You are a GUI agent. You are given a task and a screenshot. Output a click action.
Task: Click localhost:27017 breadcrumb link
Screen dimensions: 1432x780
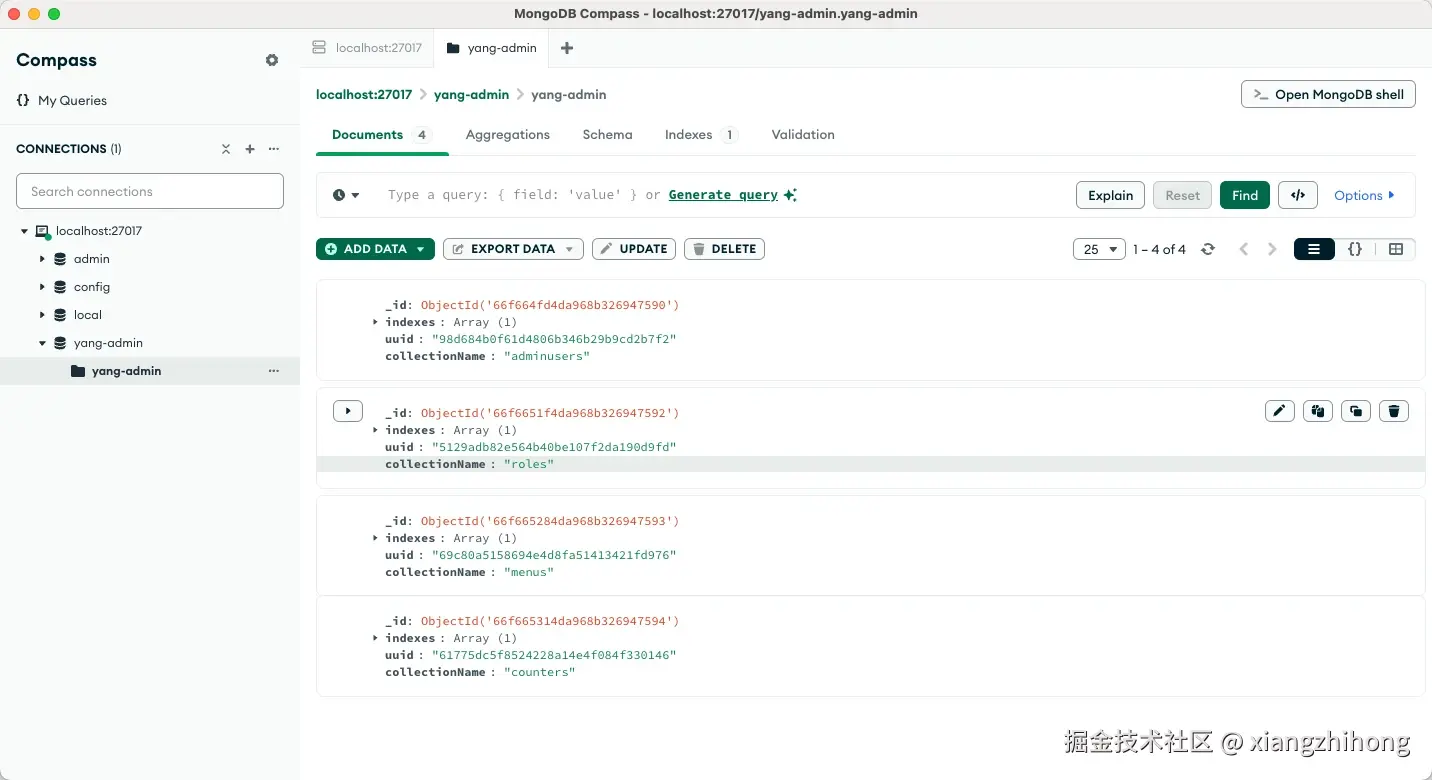[x=364, y=95]
